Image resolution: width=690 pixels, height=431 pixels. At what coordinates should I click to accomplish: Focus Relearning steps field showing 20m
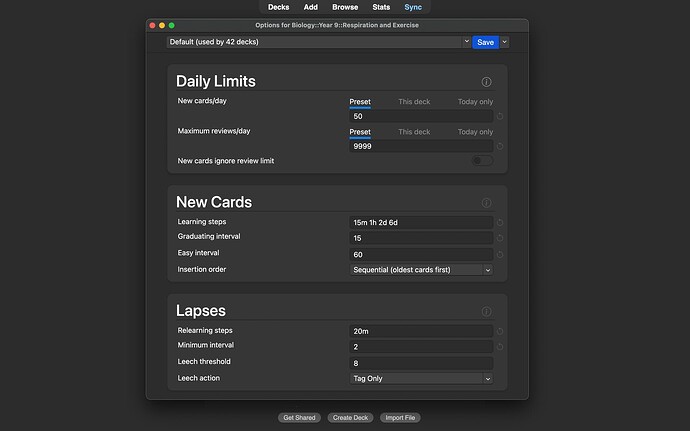[421, 331]
